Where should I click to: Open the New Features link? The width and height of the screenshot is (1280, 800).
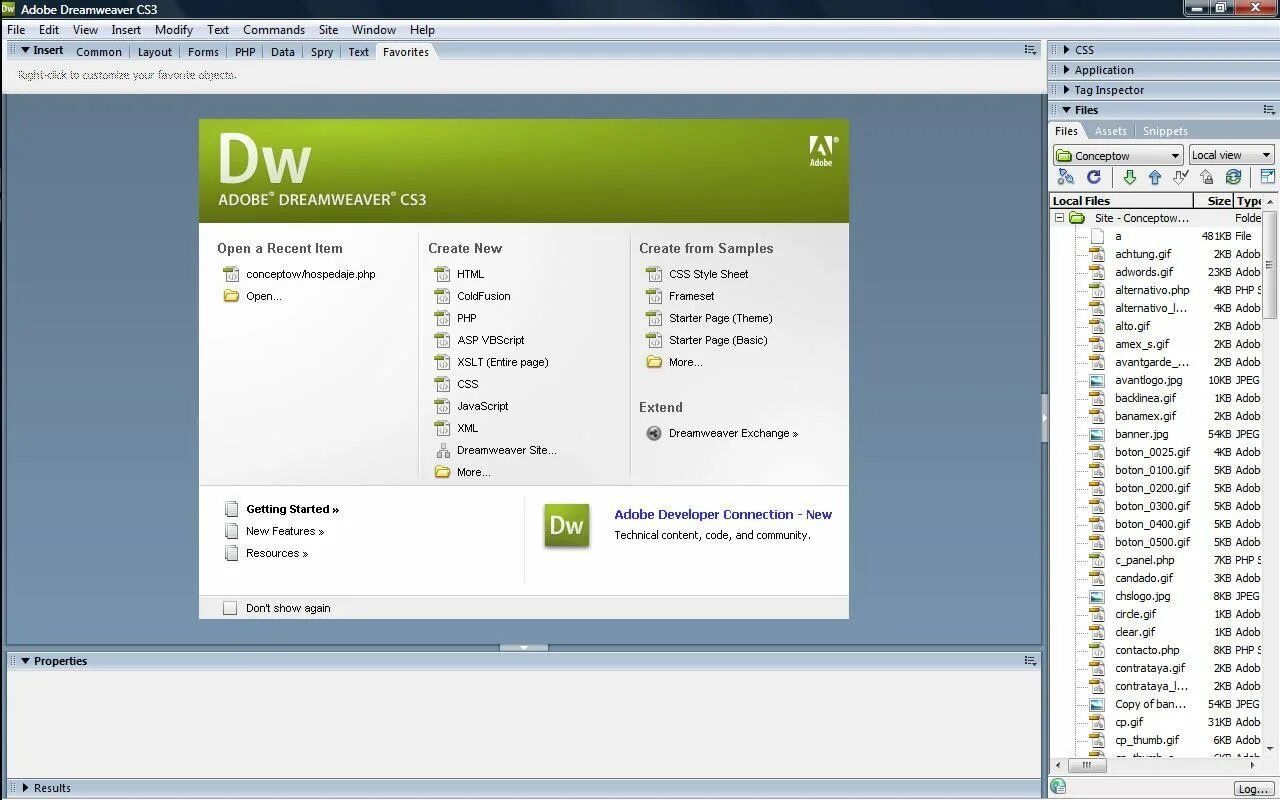click(x=285, y=531)
